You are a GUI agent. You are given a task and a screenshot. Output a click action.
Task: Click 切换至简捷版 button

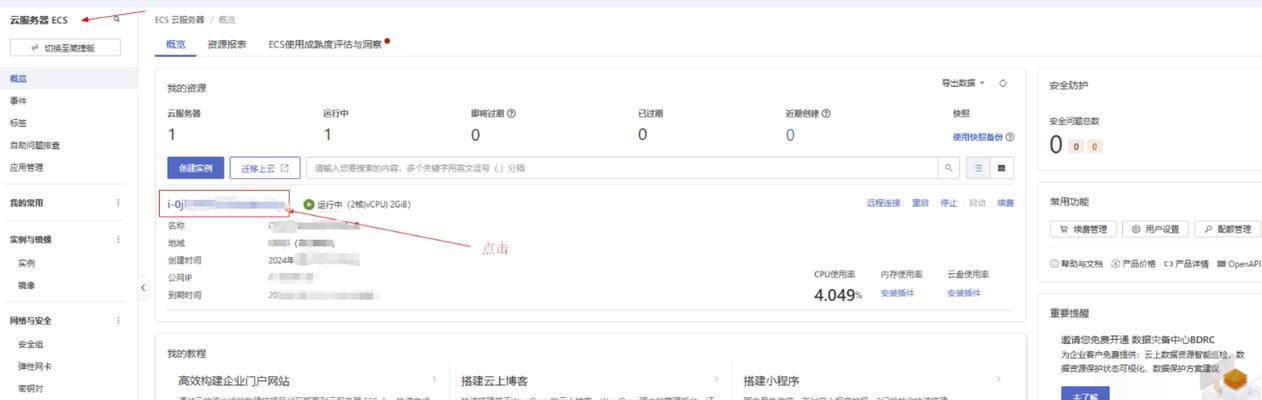pyautogui.click(x=65, y=47)
